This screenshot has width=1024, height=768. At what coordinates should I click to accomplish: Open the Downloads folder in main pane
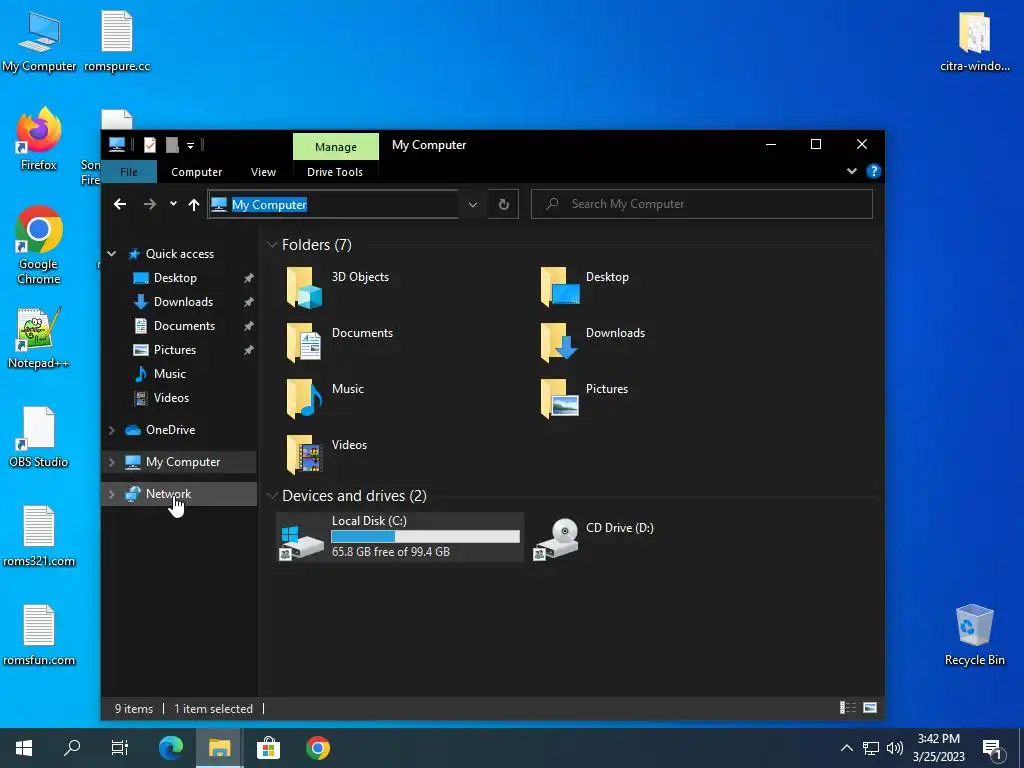(560, 342)
